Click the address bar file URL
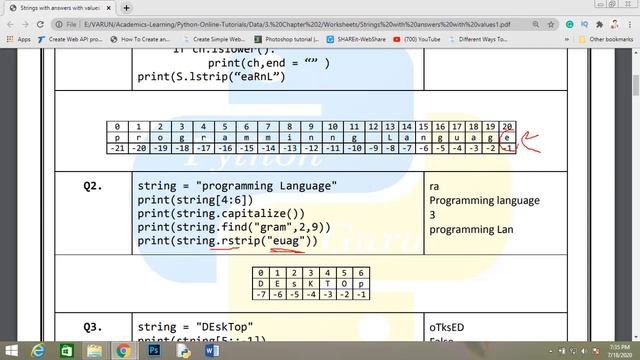Image resolution: width=640 pixels, height=360 pixels. 297,24
